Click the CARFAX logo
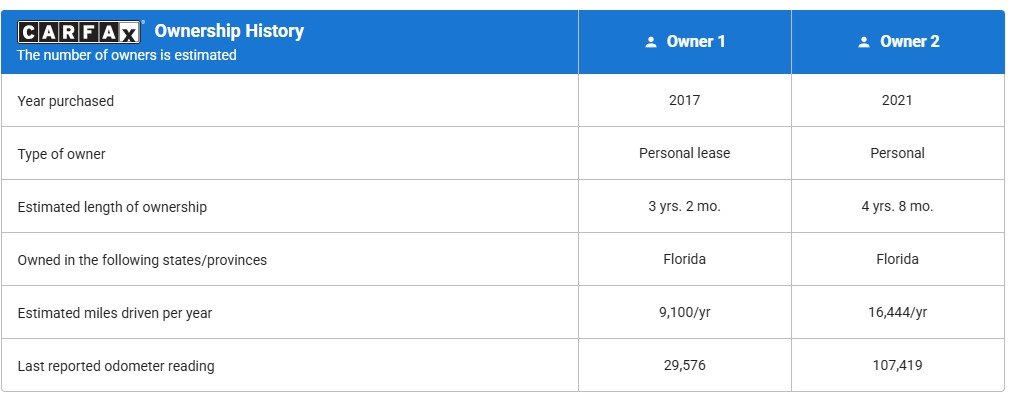Viewport: 1011px width, 403px height. tap(80, 33)
